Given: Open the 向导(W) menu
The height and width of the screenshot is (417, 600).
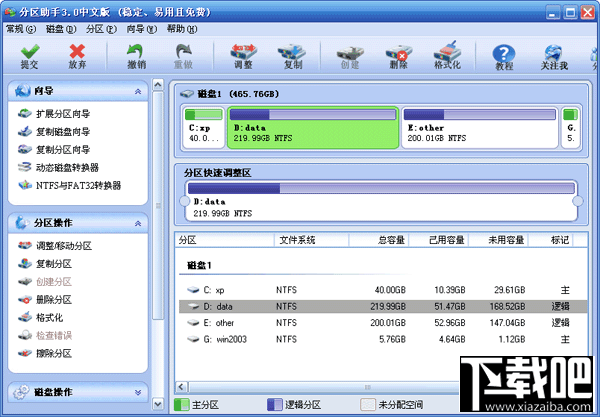Looking at the screenshot, I should [x=142, y=29].
